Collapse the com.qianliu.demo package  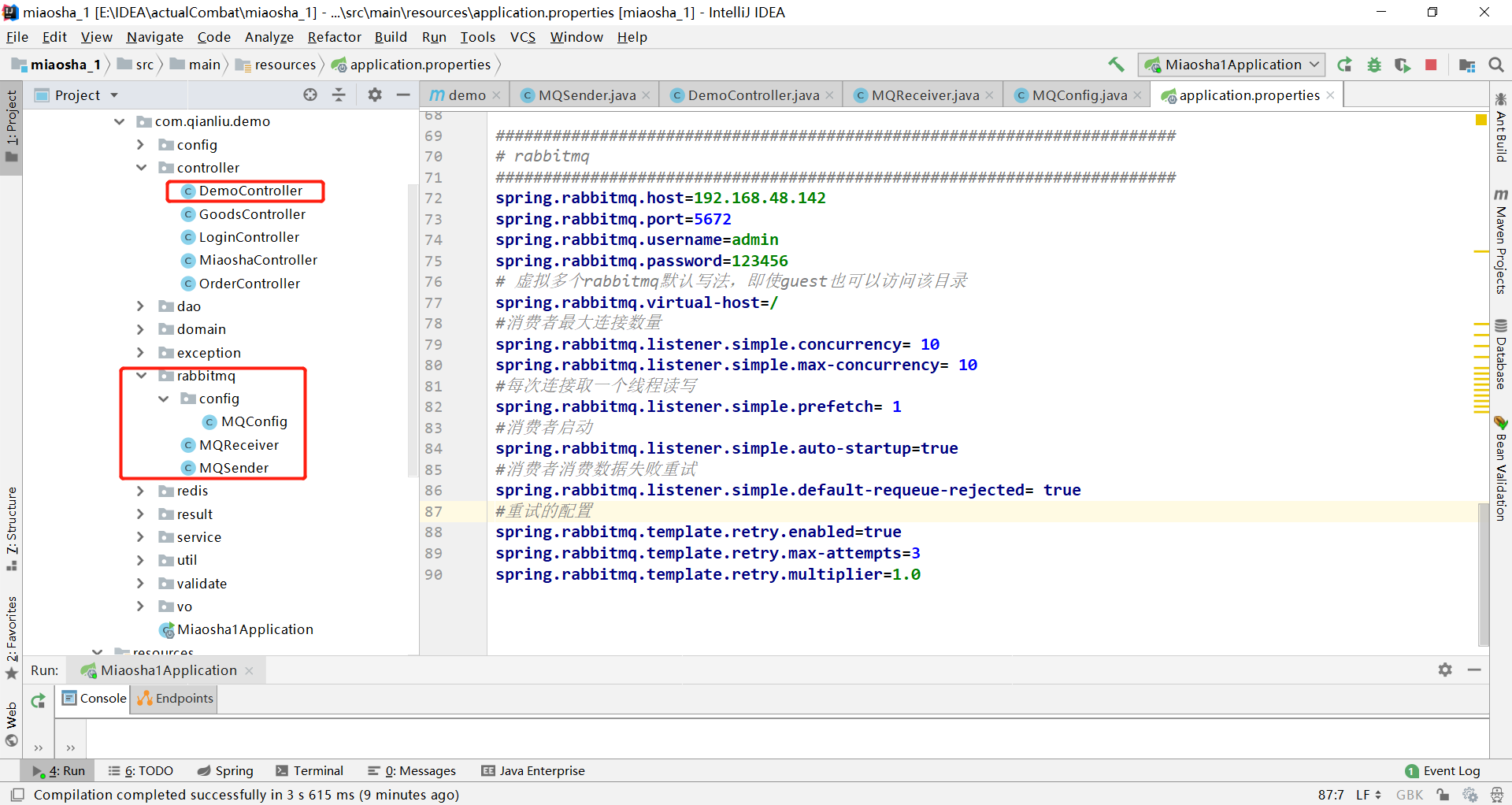tap(120, 121)
